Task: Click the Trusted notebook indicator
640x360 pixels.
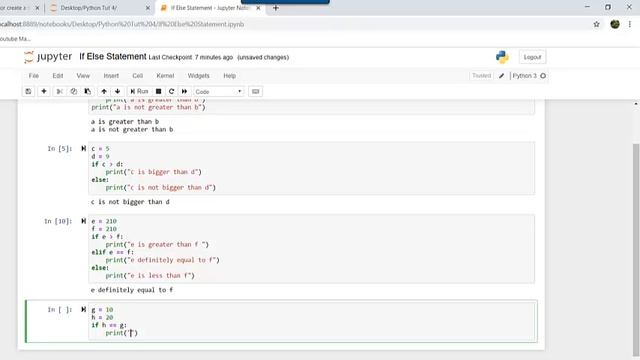Action: (x=481, y=76)
